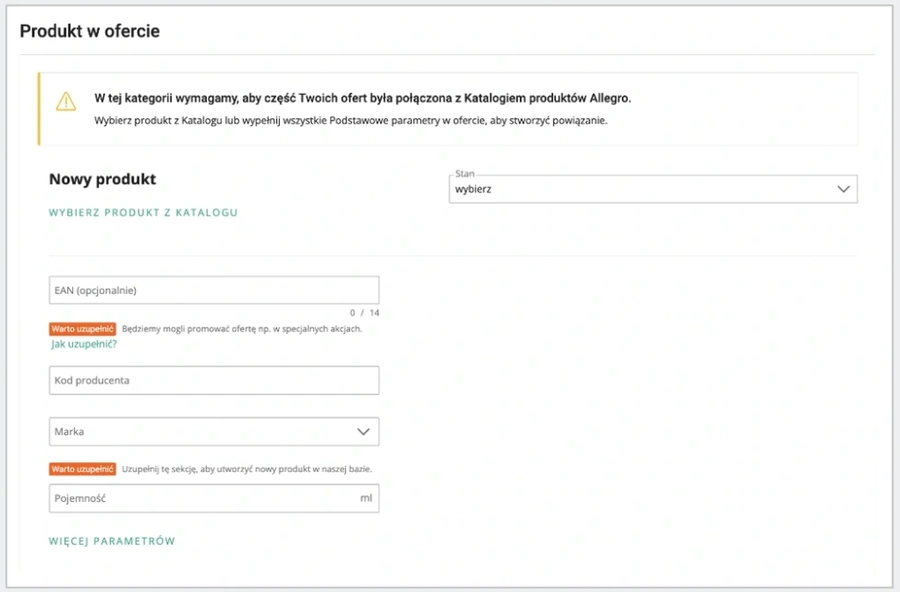Click the Warto uzupełnić badge below Marka
The width and height of the screenshot is (900, 592).
[x=83, y=469]
